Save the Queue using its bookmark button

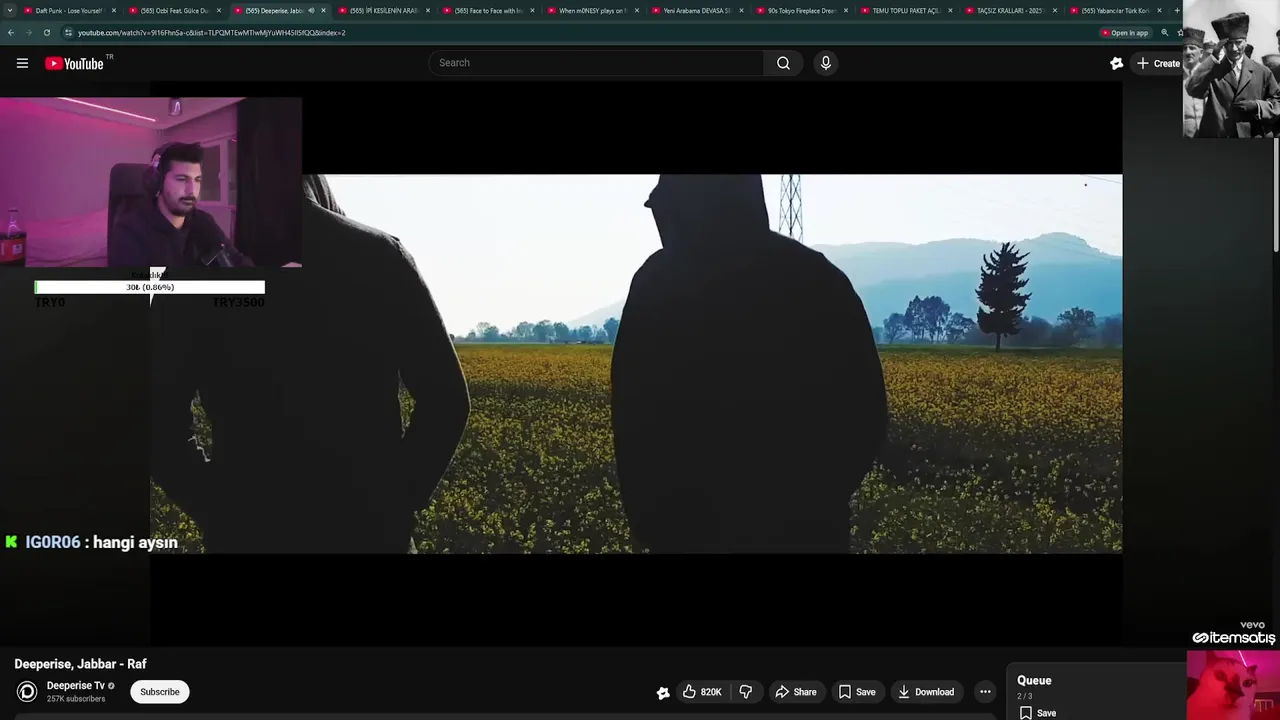(1038, 713)
